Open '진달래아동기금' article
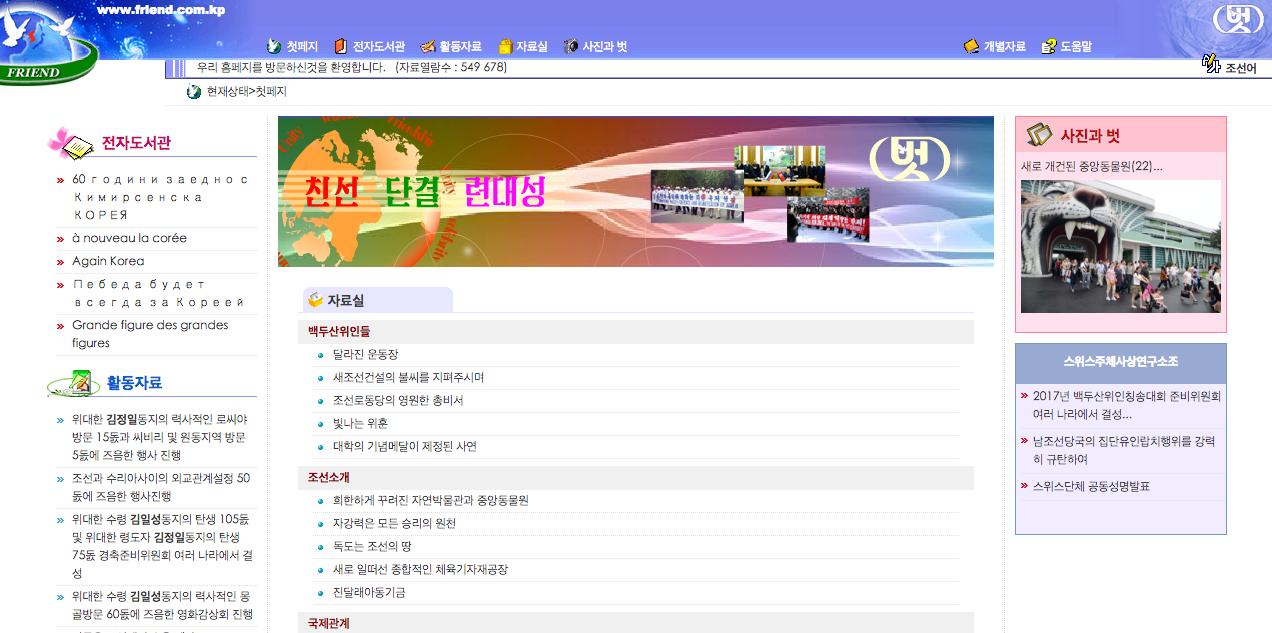This screenshot has height=633, width=1272. click(369, 592)
